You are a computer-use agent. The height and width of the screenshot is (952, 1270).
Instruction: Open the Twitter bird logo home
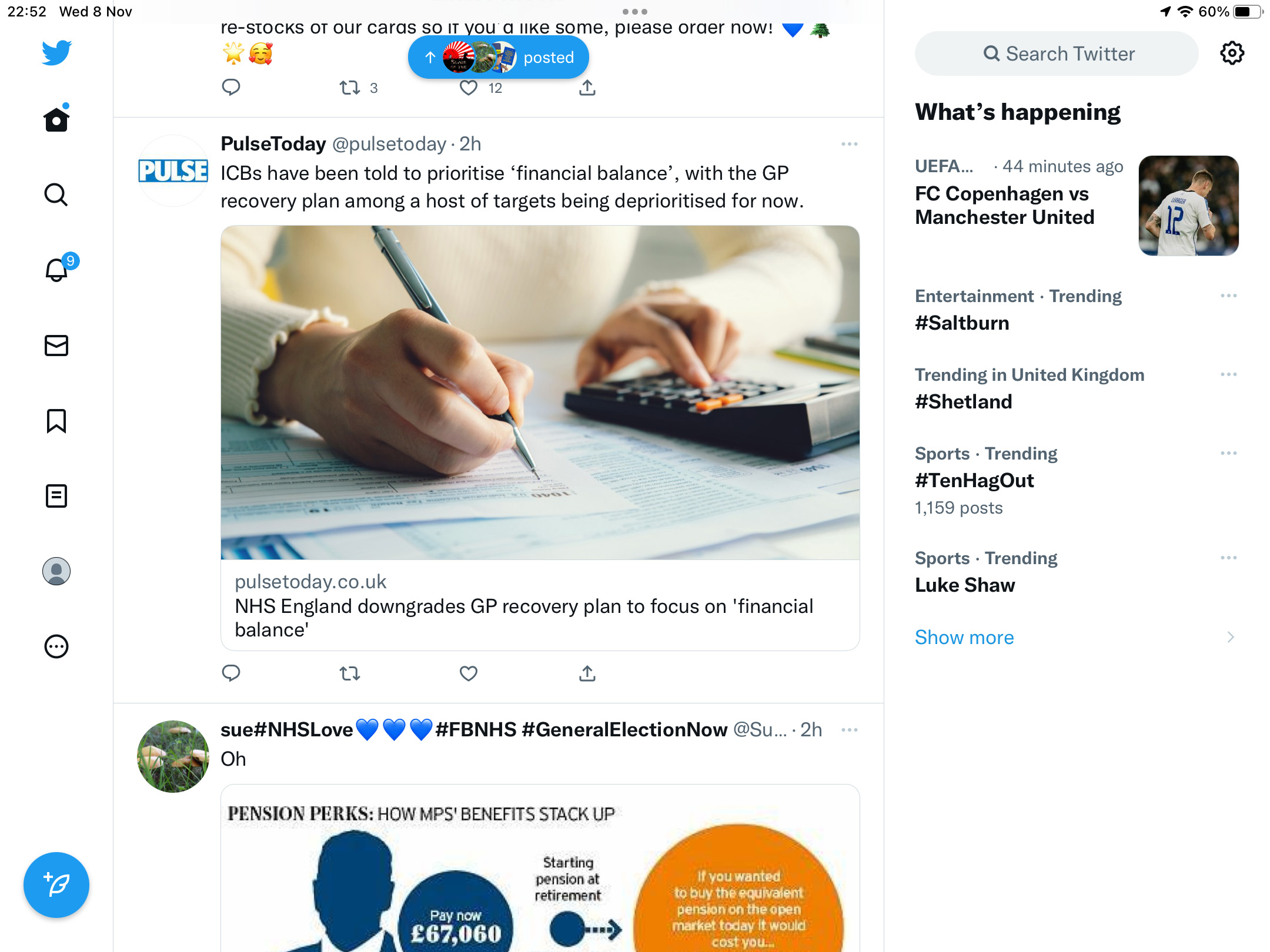pyautogui.click(x=56, y=53)
